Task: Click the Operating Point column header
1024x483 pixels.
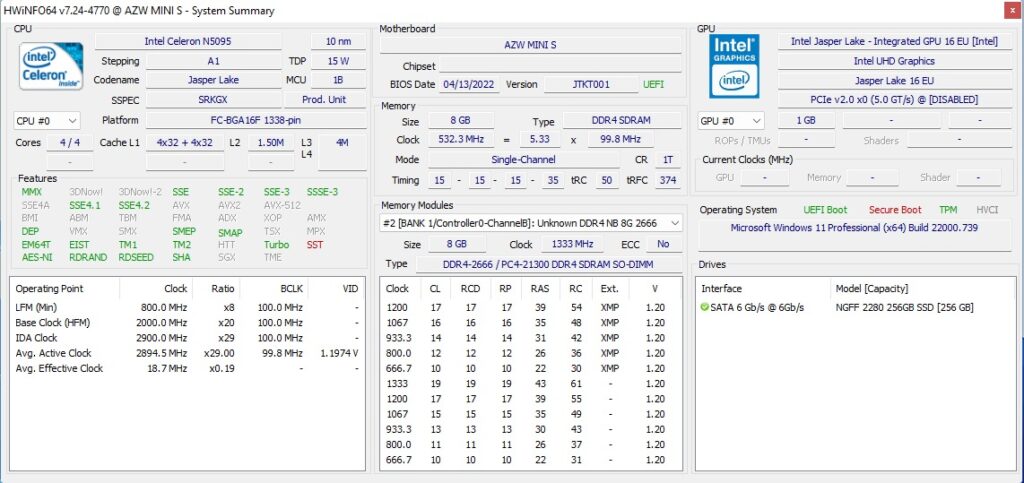Action: (49, 288)
